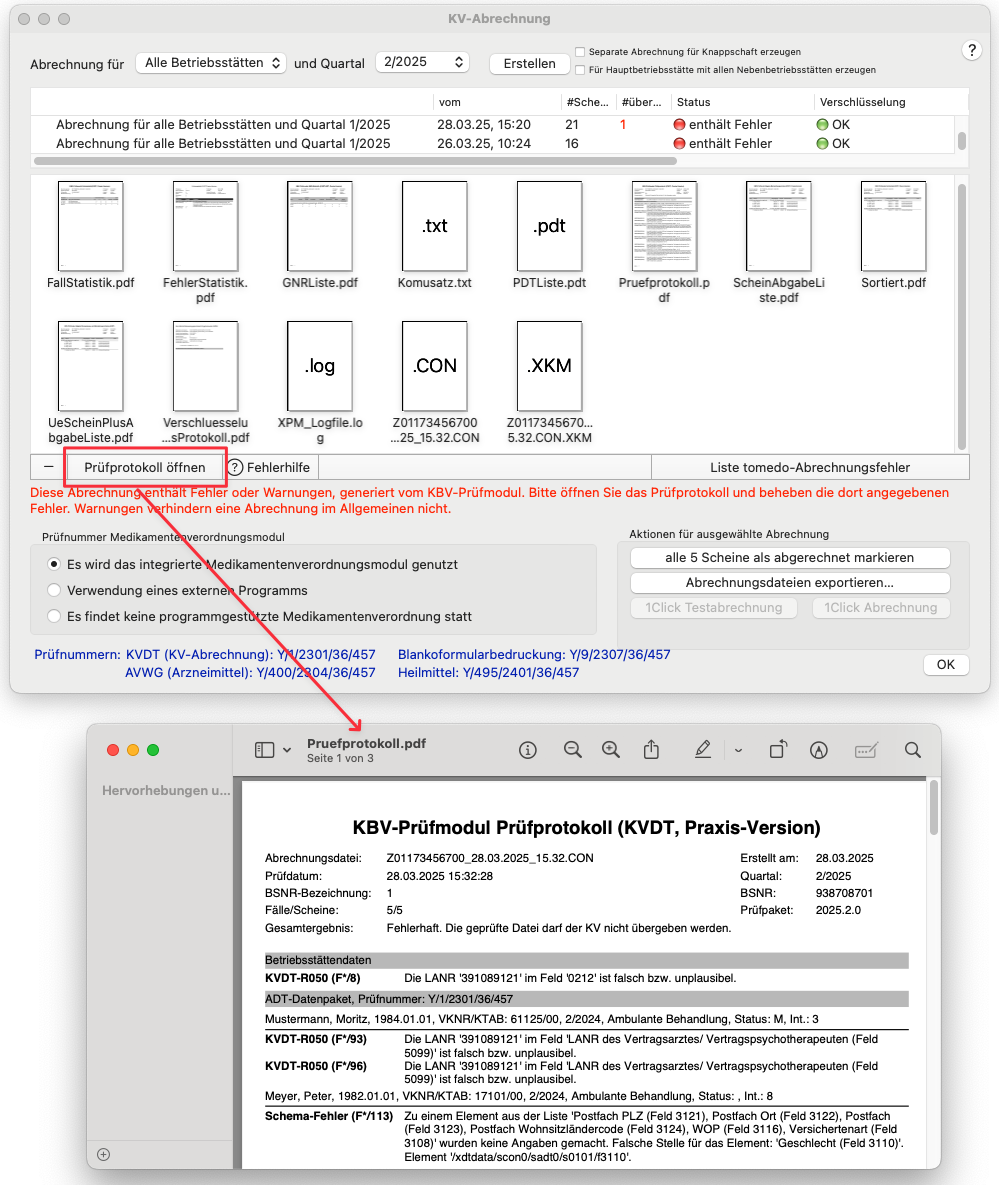
Task: Click the Abrechnung list horizontal scrollbar
Action: coord(355,161)
